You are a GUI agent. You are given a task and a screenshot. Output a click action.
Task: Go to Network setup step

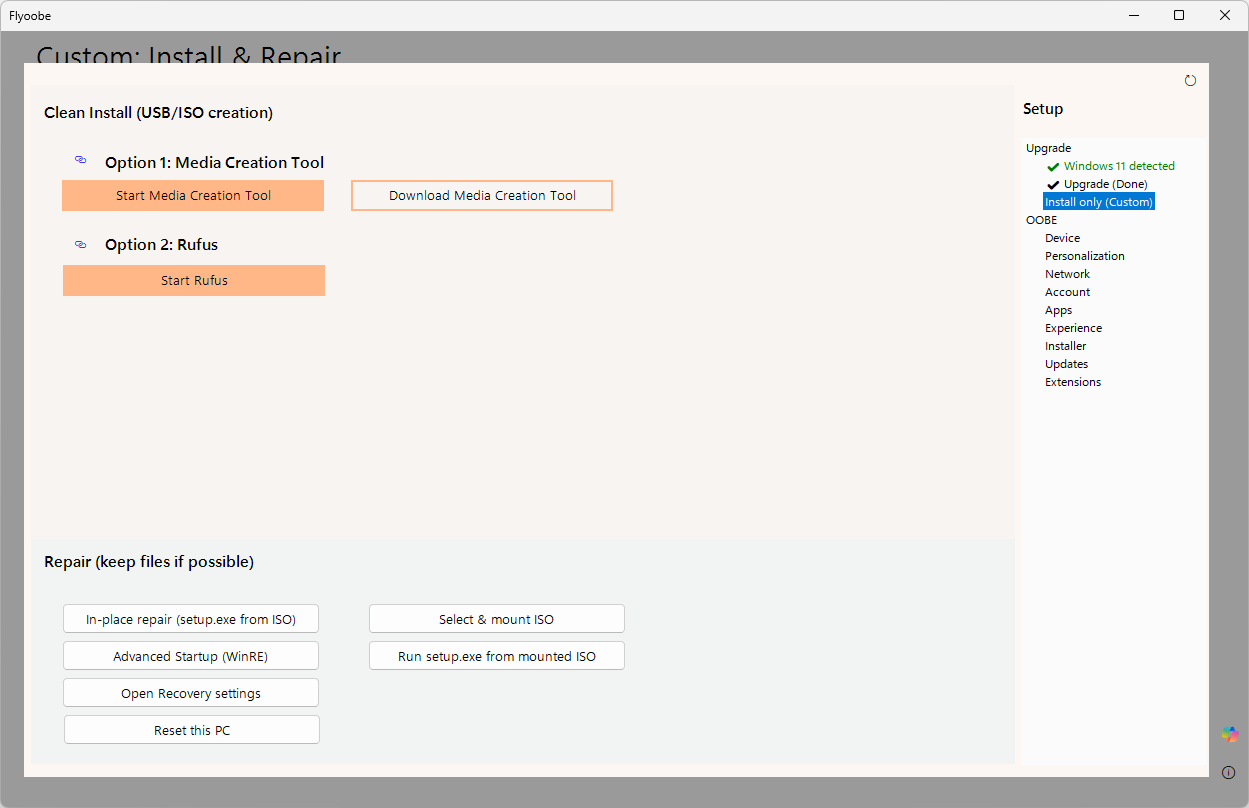pos(1067,274)
